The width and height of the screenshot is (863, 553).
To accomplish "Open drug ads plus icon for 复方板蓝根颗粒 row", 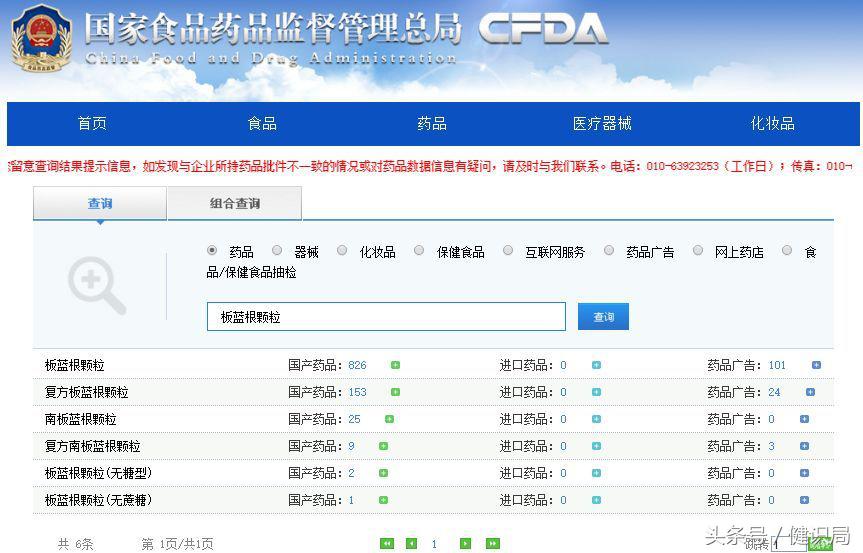I will coord(810,392).
